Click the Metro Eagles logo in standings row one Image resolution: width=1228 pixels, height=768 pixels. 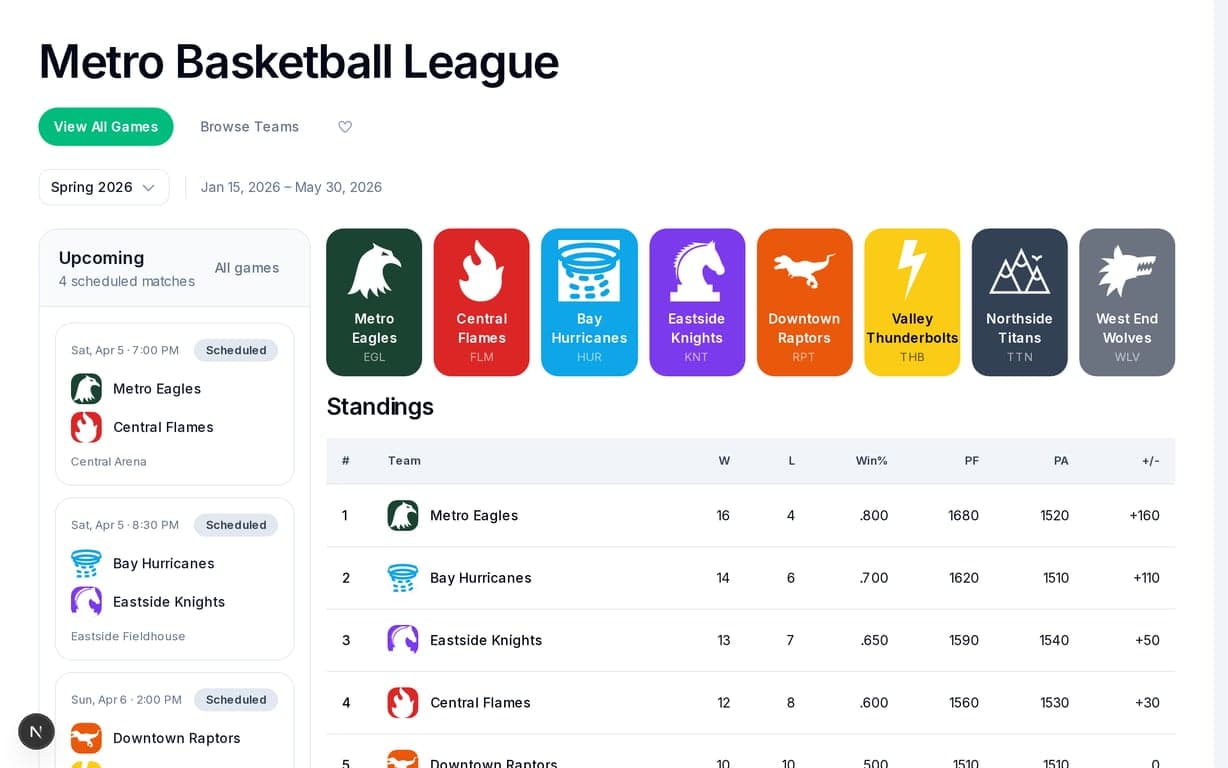click(x=402, y=515)
